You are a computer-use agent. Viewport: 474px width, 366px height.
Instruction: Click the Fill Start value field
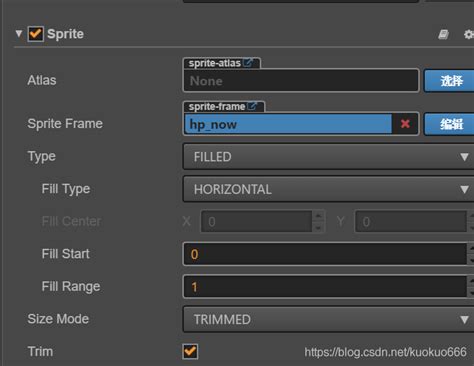pos(325,254)
